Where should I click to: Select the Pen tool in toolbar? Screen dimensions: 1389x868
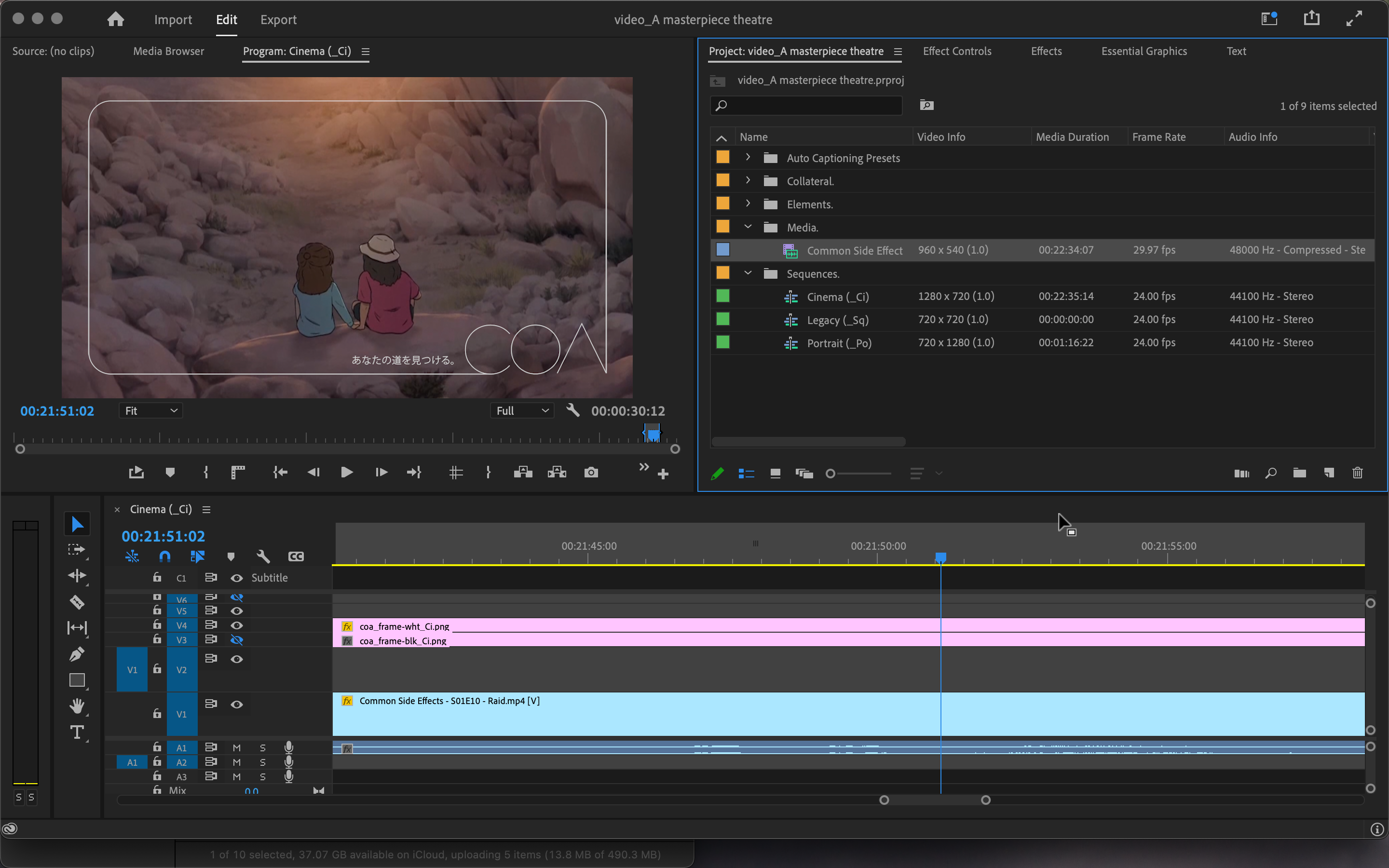[77, 654]
